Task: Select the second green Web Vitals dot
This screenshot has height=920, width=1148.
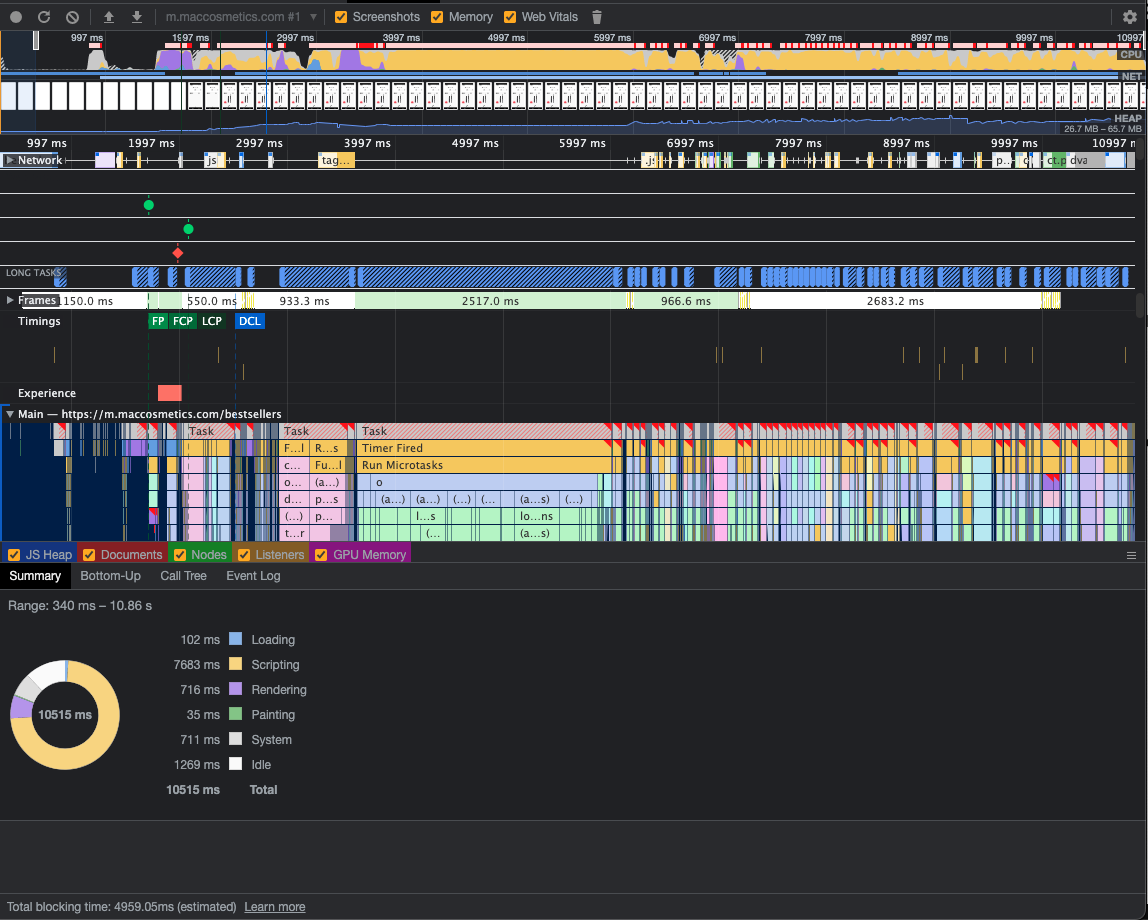Action: click(188, 229)
